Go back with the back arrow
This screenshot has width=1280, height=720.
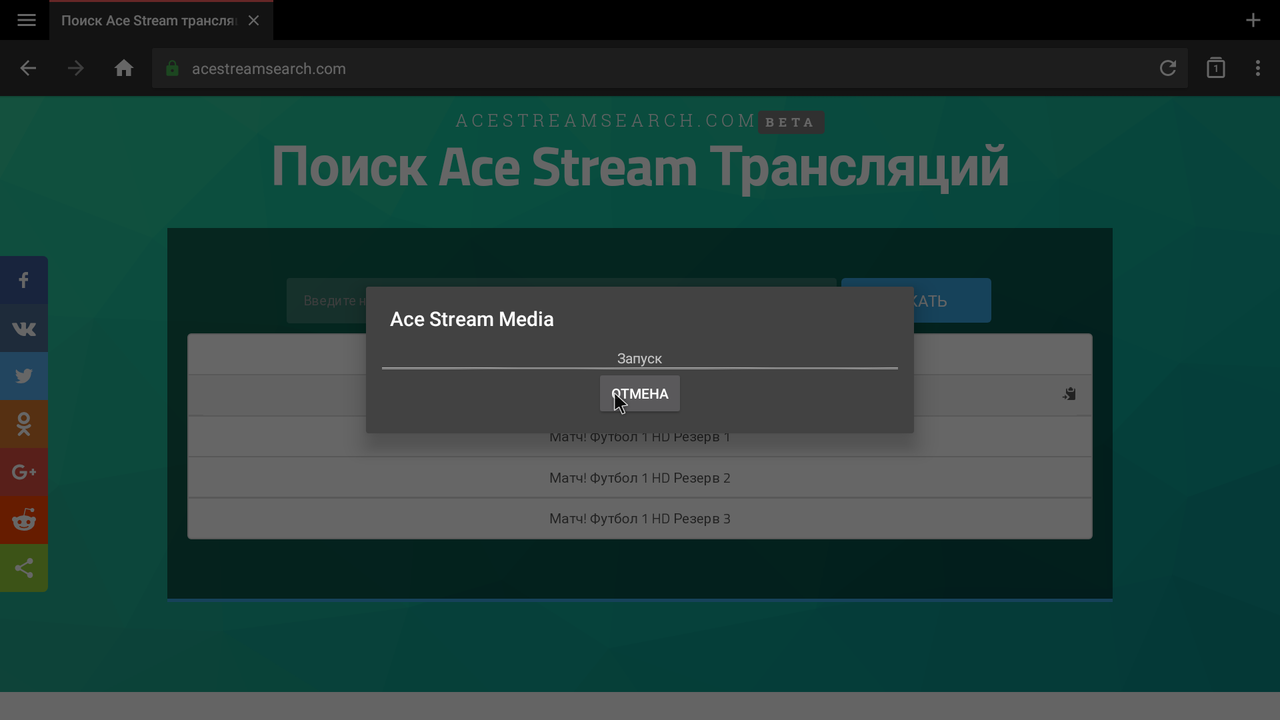coord(28,69)
